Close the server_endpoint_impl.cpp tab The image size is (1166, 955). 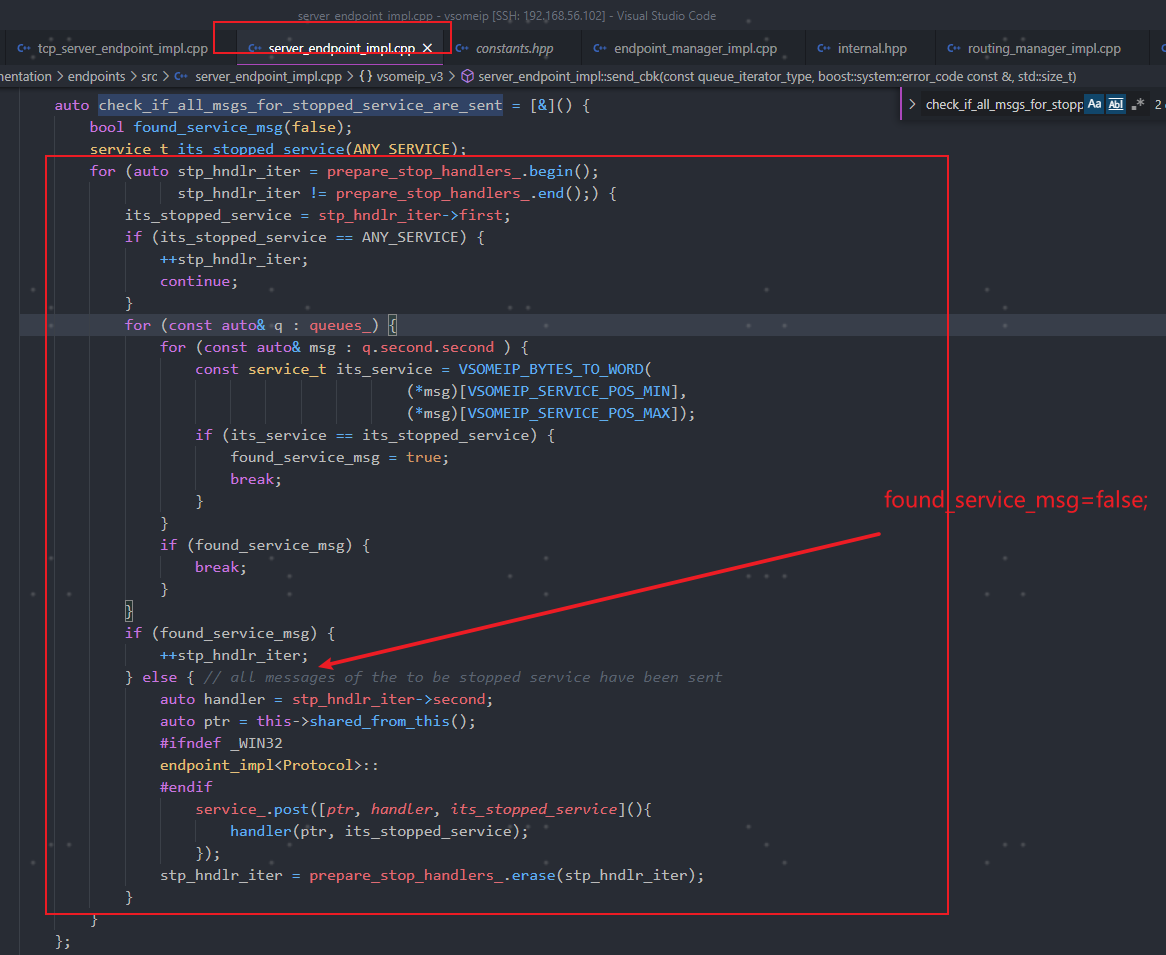coord(428,48)
